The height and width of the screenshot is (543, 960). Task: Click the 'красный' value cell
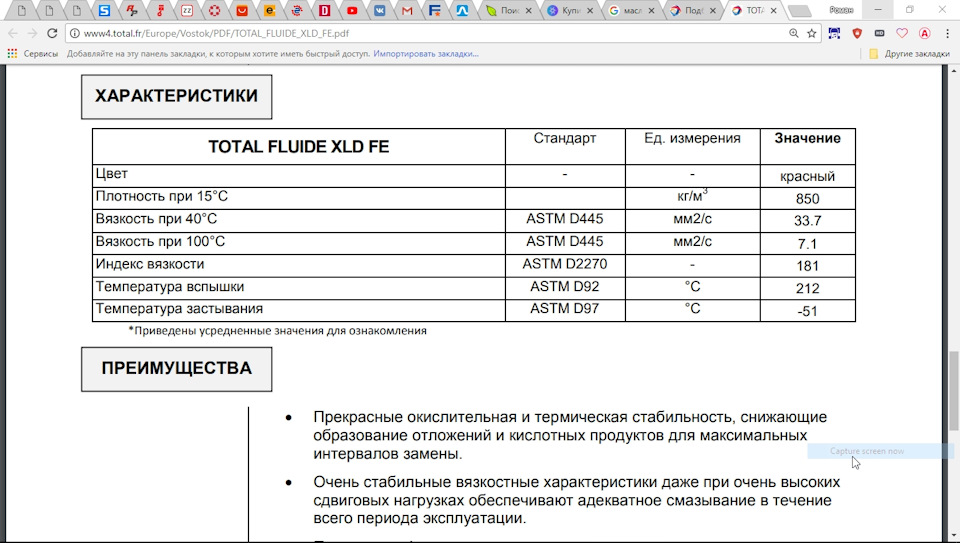pyautogui.click(x=808, y=176)
